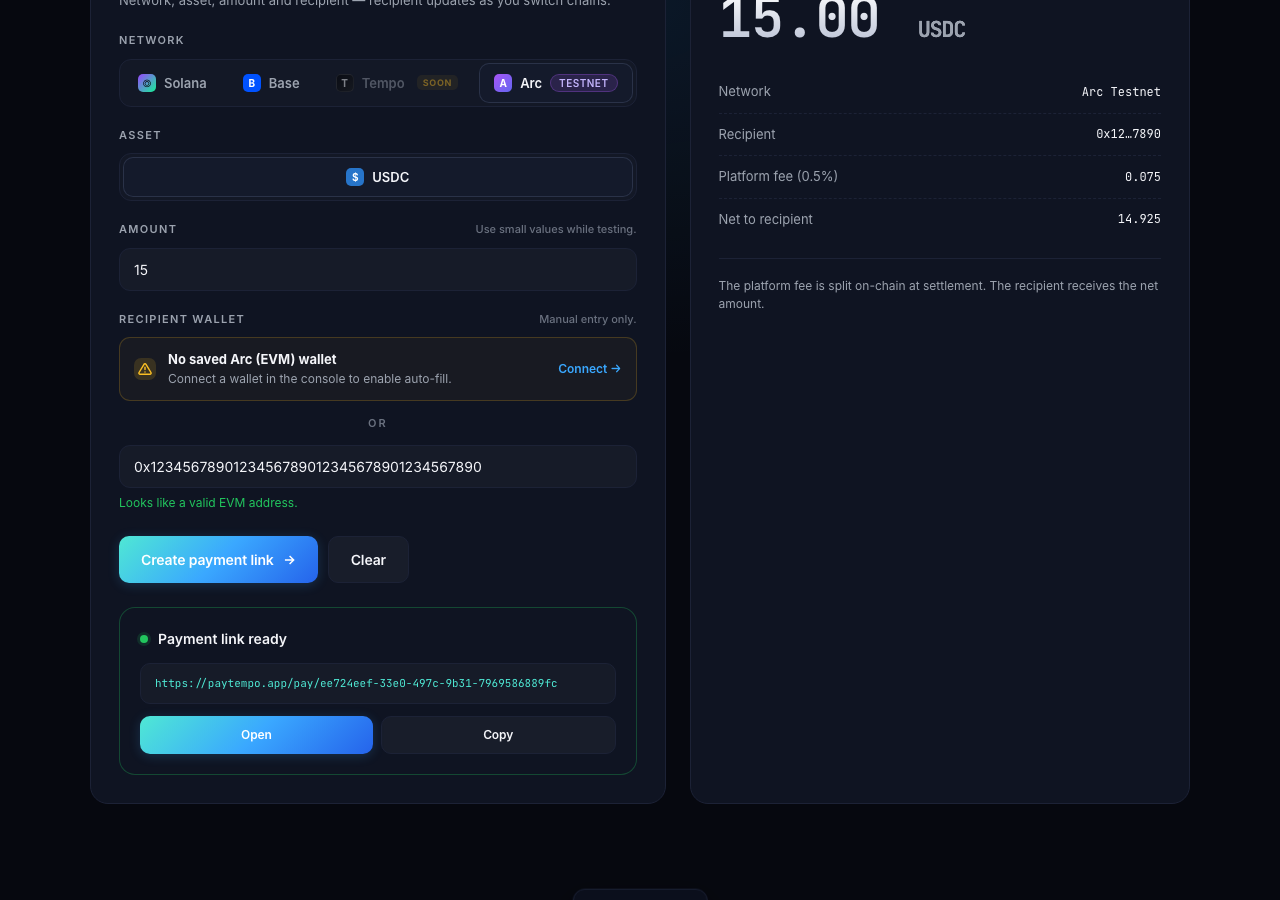The image size is (1280, 900).
Task: Select the Tempo network option
Action: point(397,83)
